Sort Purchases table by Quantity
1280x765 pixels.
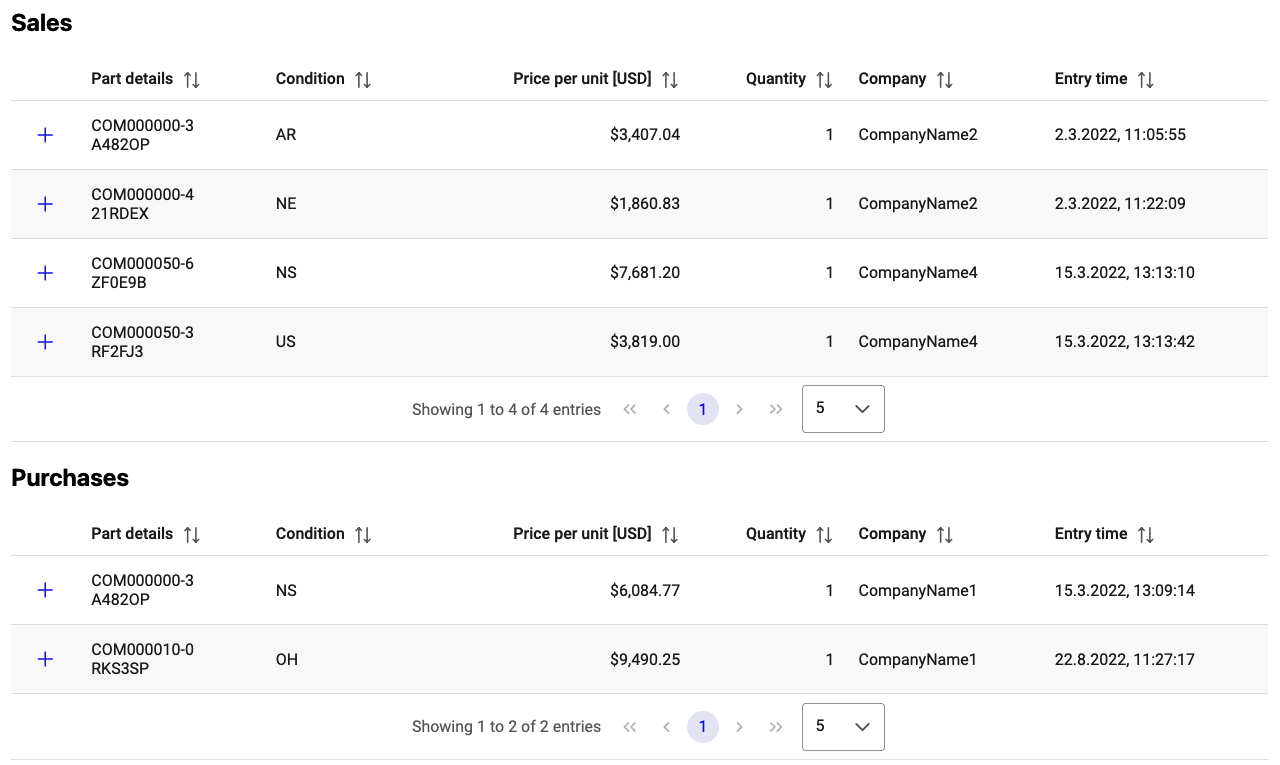pyautogui.click(x=824, y=535)
